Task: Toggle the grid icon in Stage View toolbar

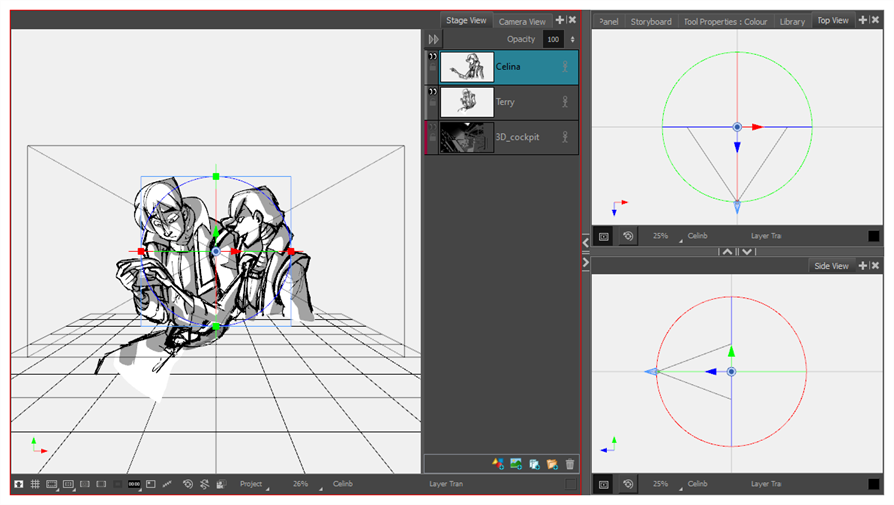Action: pos(35,484)
